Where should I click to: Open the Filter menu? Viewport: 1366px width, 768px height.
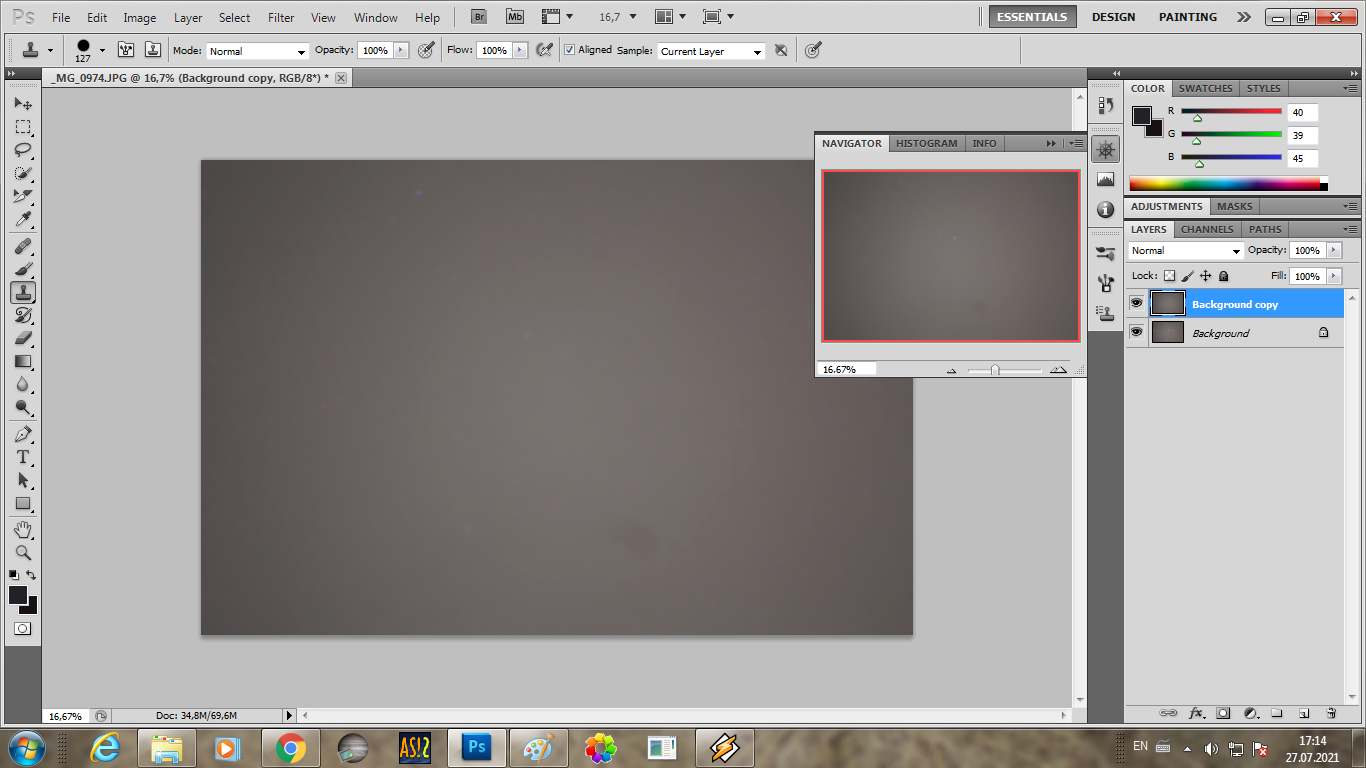click(x=281, y=18)
